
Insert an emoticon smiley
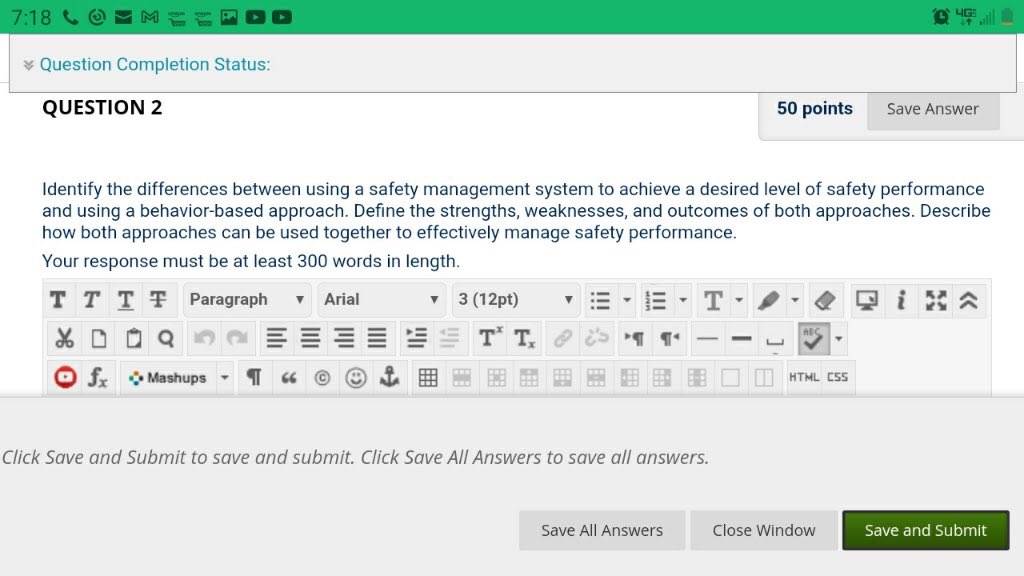coord(356,377)
